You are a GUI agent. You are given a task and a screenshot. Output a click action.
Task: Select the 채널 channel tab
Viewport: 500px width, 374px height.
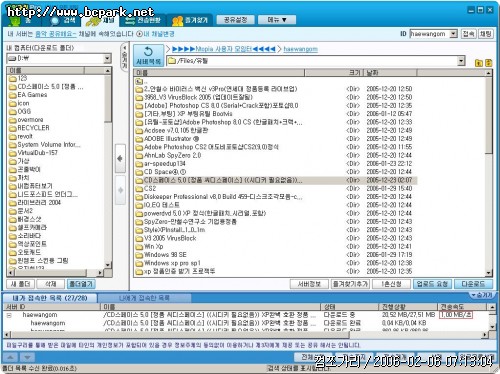tap(101, 20)
